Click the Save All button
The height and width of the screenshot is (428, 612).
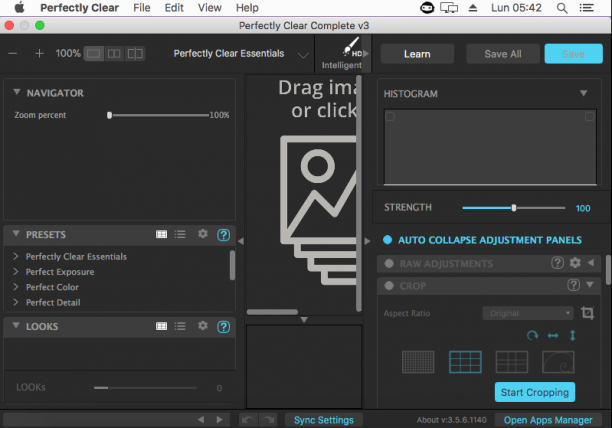point(503,54)
